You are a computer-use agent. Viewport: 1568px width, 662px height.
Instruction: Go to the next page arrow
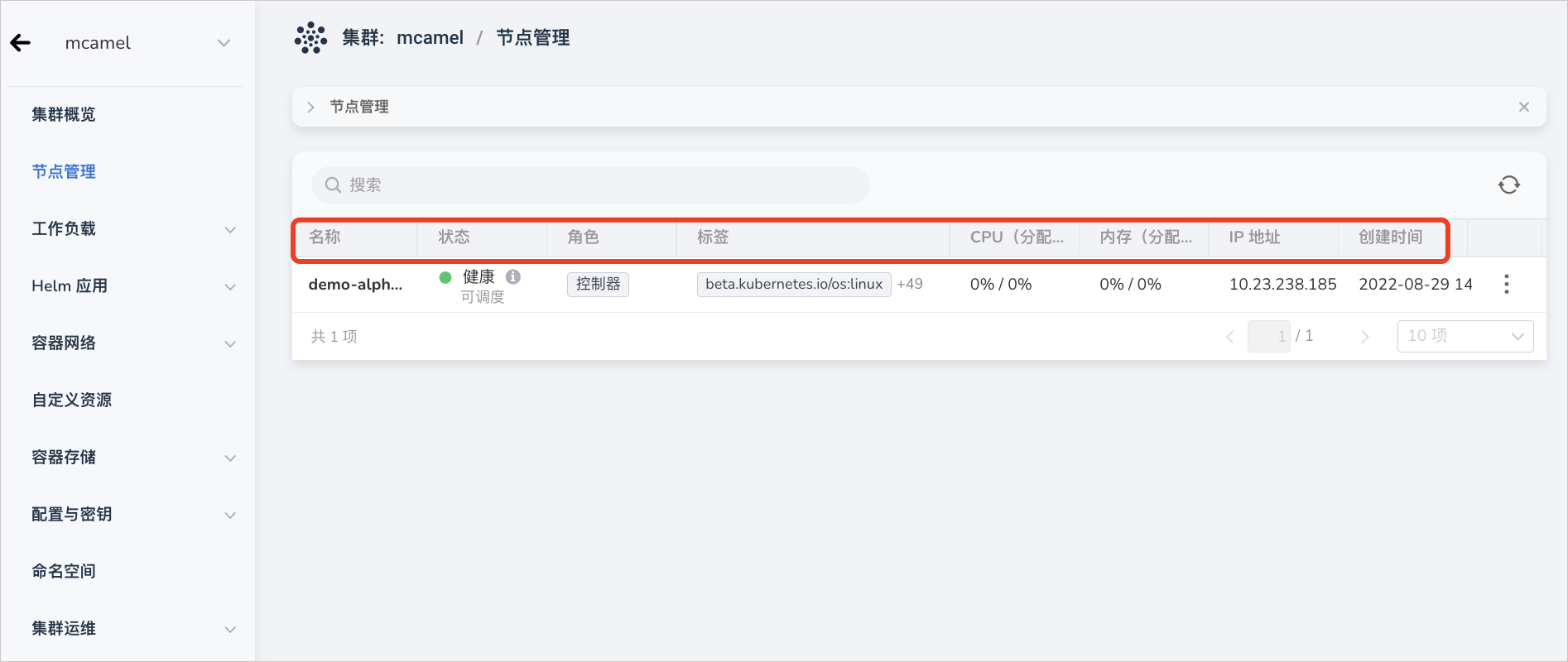coord(1364,336)
